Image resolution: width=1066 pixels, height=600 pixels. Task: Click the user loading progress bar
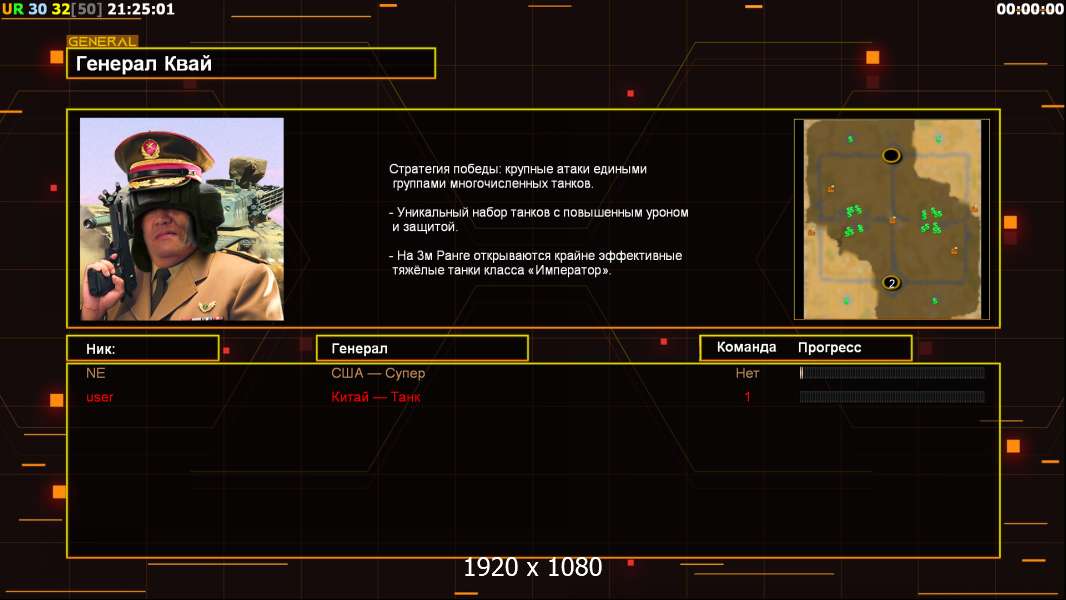[892, 397]
